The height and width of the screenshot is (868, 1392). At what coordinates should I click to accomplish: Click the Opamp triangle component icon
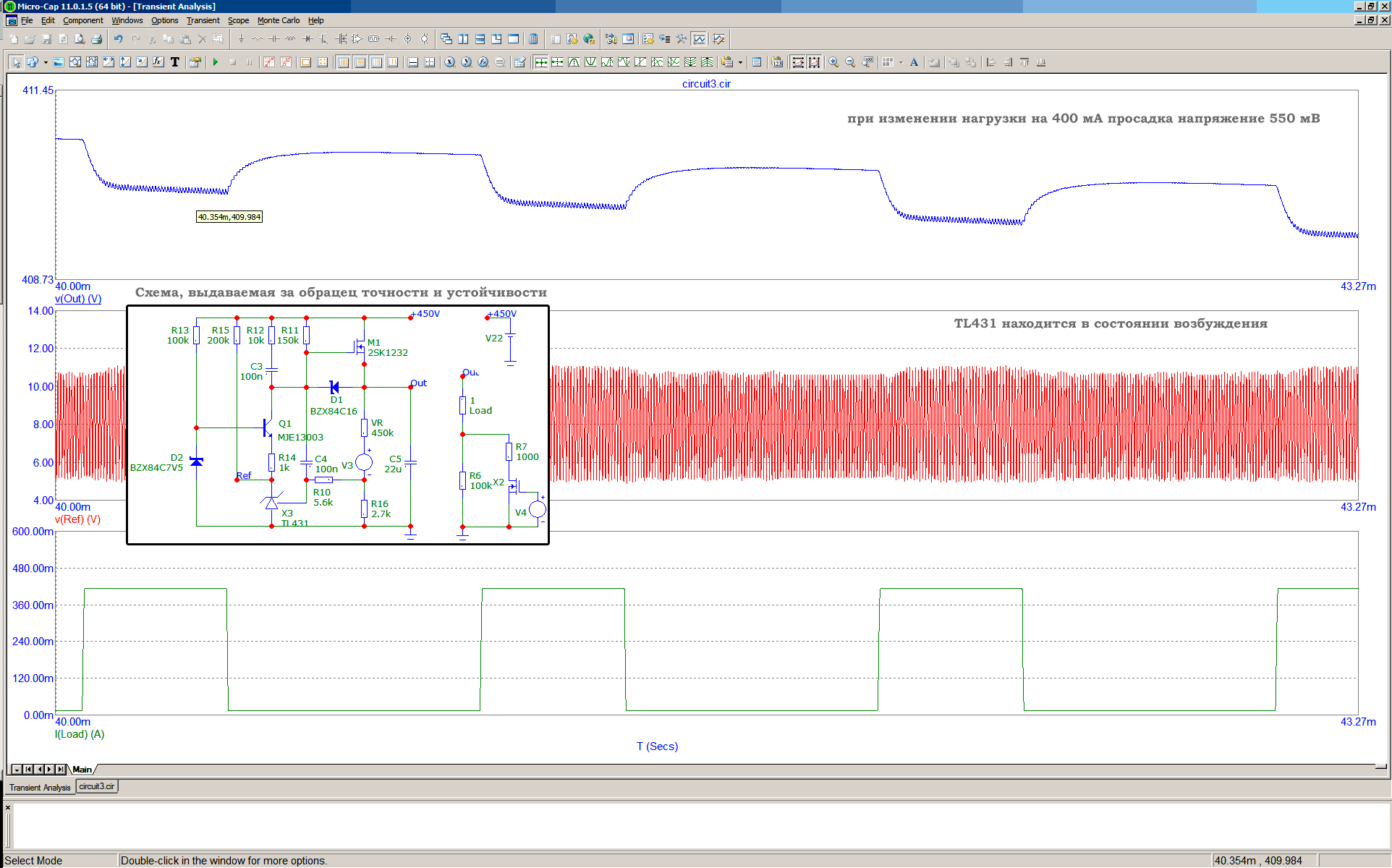click(357, 39)
